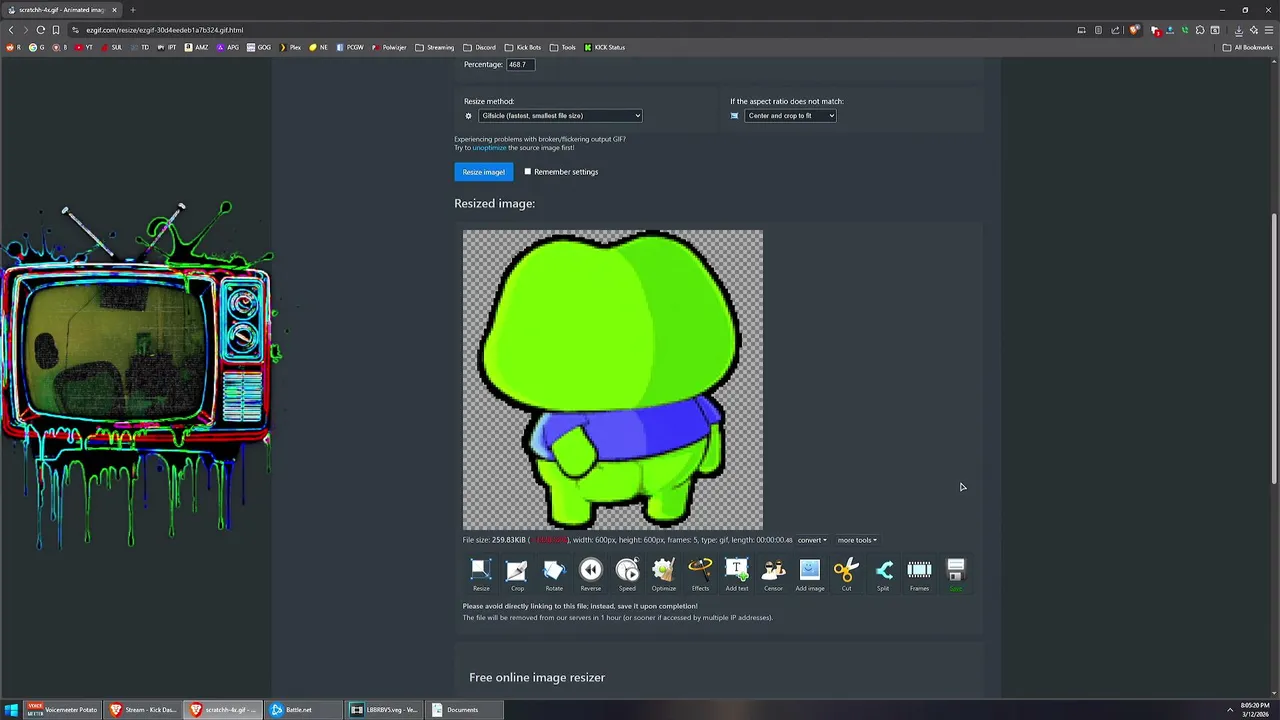Screen dimensions: 1280x720
Task: Switch to Documents taskbar window
Action: pyautogui.click(x=464, y=710)
